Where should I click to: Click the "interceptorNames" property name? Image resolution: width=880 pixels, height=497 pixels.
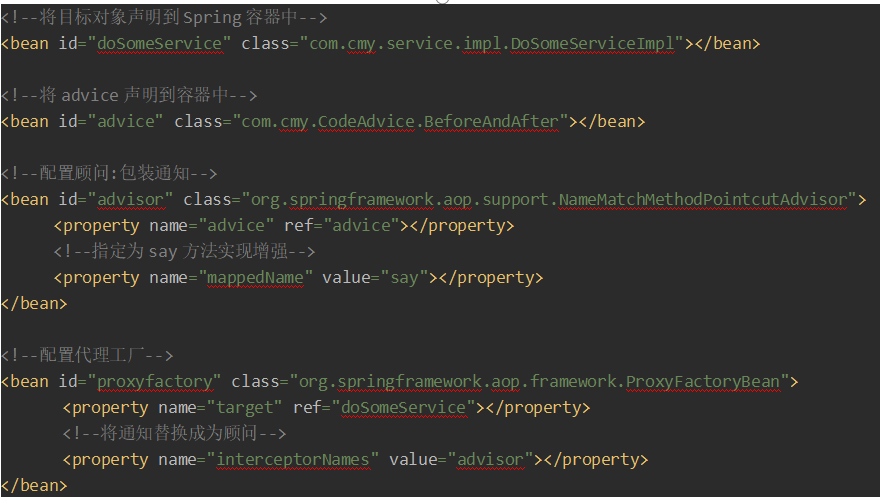pyautogui.click(x=293, y=459)
